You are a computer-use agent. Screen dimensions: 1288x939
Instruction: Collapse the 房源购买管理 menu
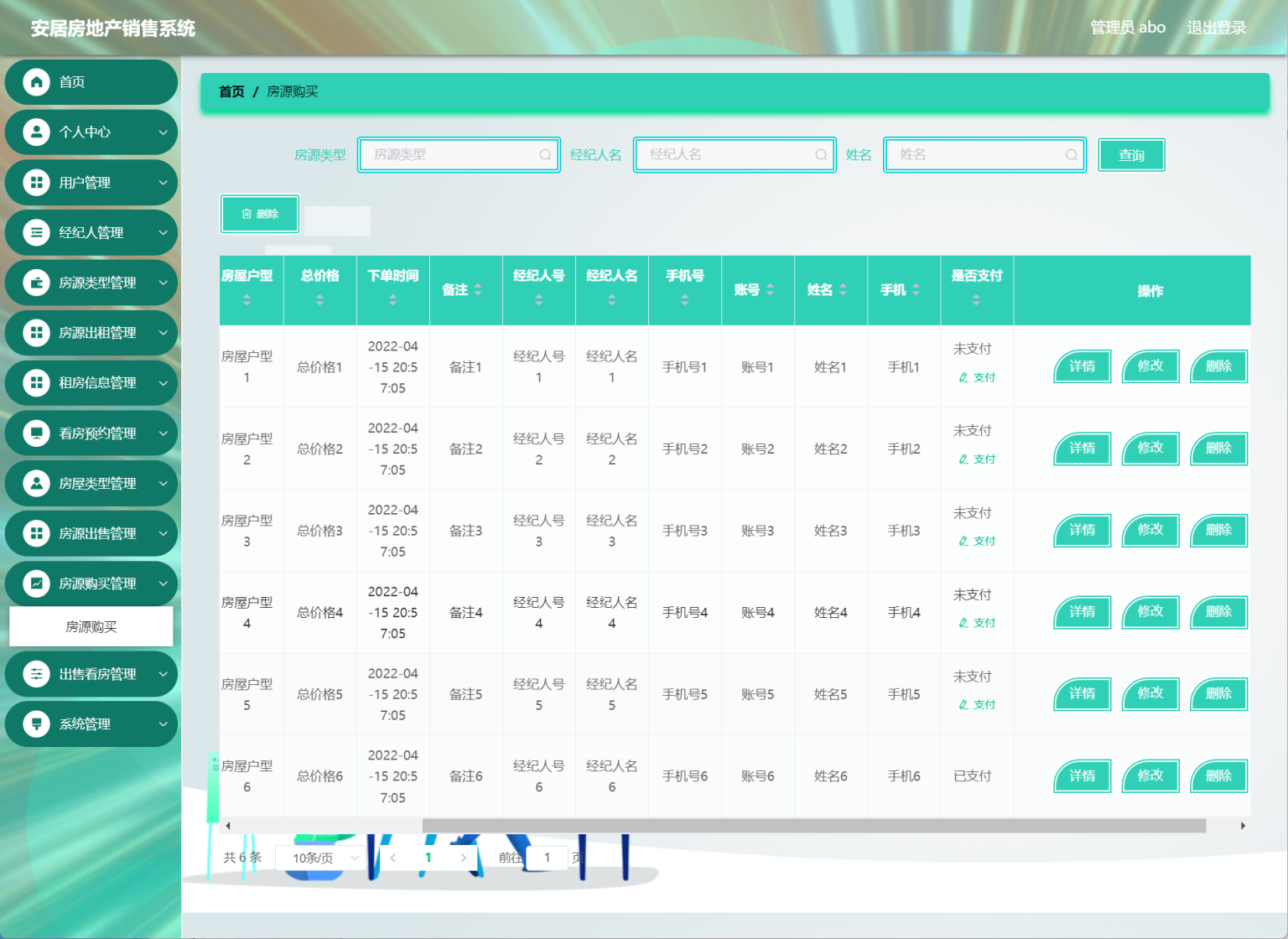tap(91, 584)
